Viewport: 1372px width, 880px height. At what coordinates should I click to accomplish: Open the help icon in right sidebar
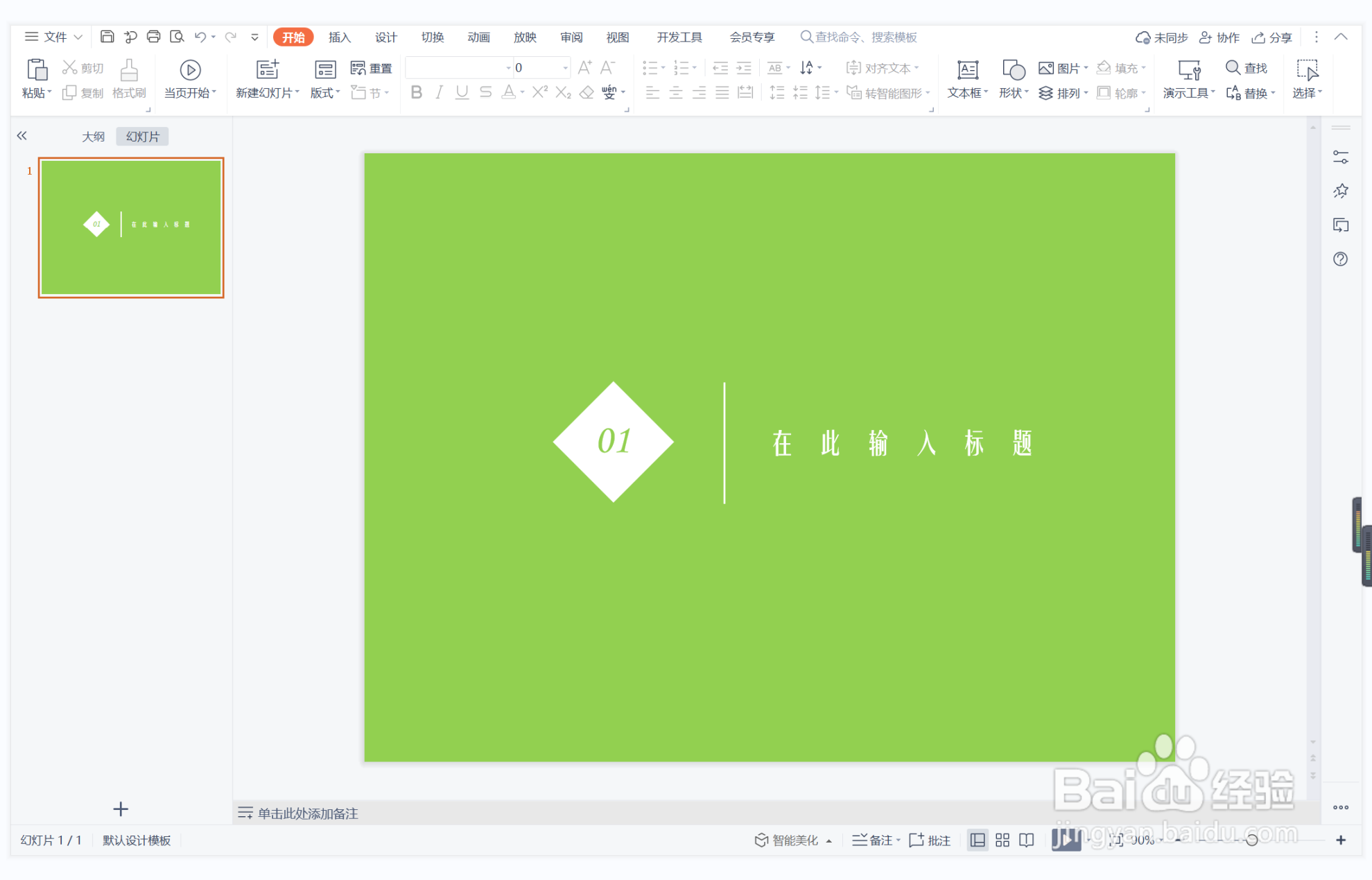point(1340,259)
